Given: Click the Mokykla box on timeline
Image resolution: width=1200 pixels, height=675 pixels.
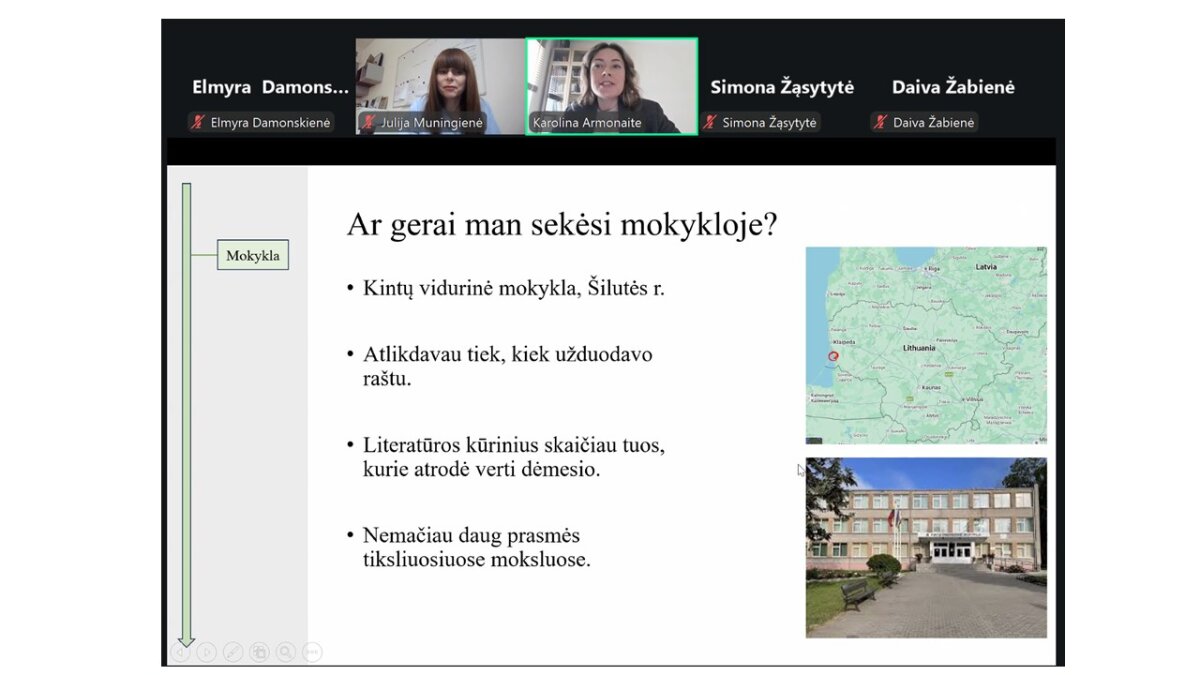Looking at the screenshot, I should click(252, 256).
